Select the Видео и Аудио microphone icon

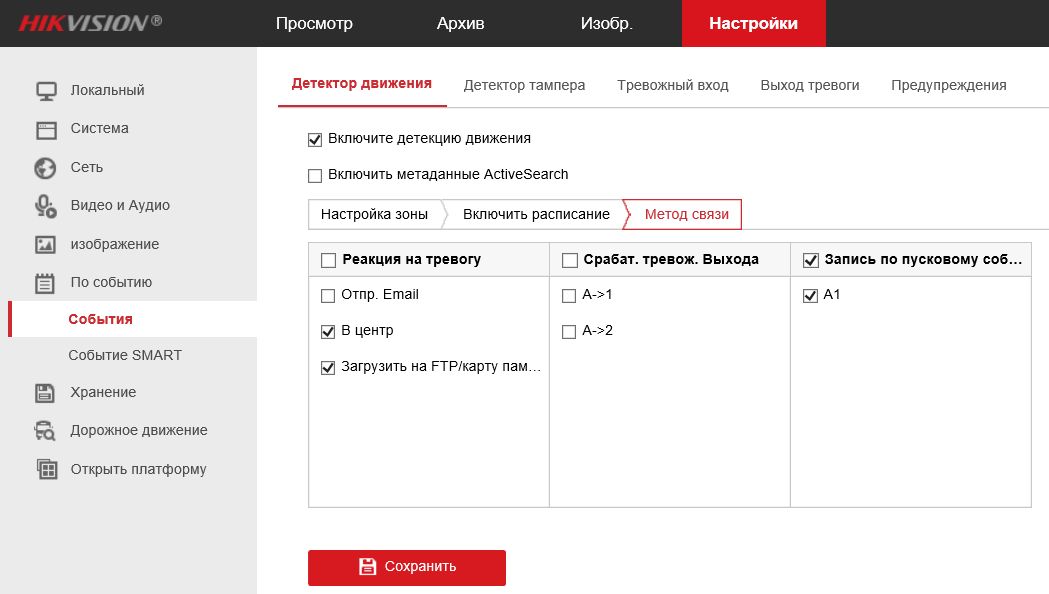[45, 206]
